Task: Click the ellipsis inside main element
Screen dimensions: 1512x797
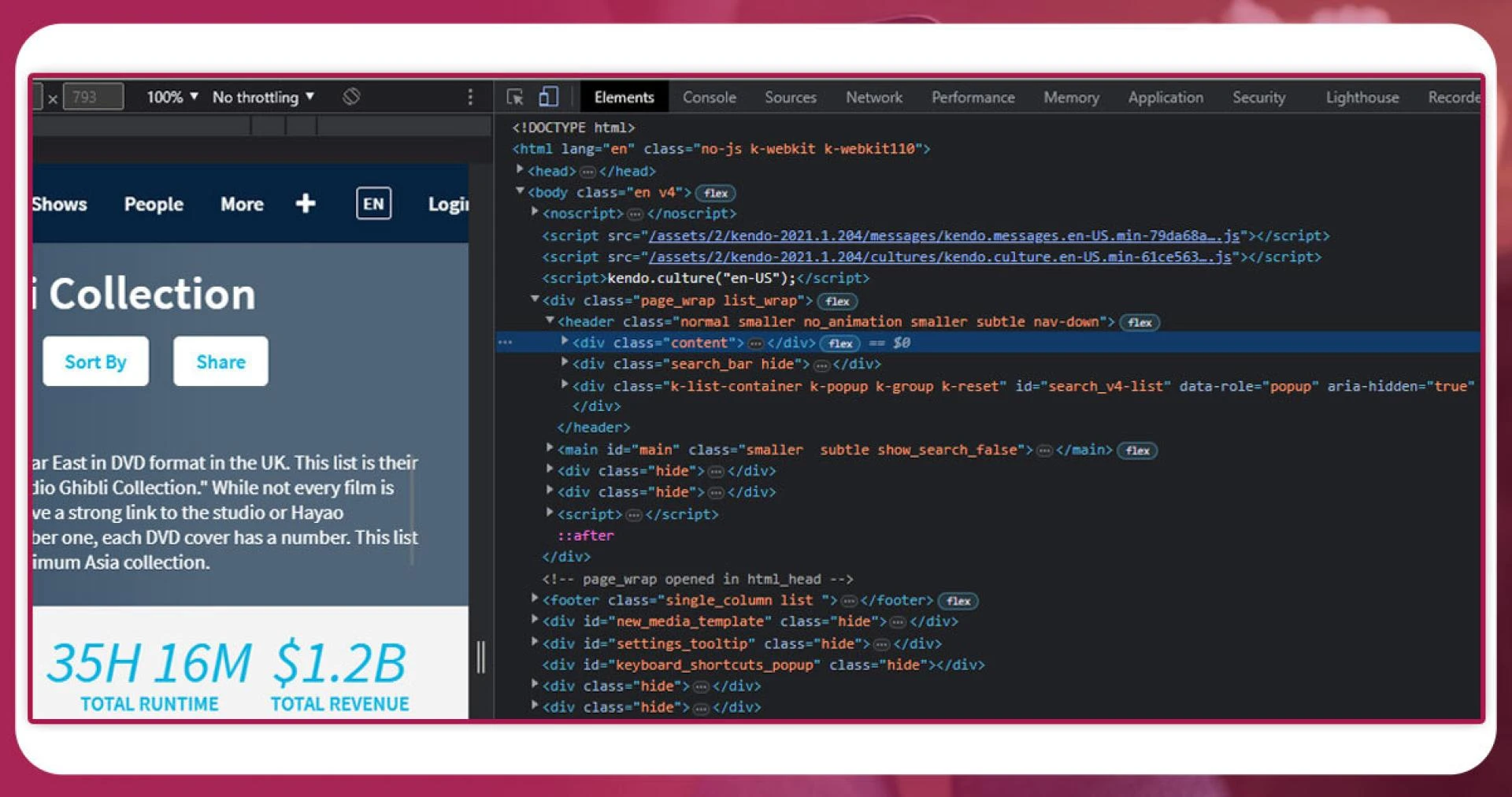Action: (x=1044, y=450)
